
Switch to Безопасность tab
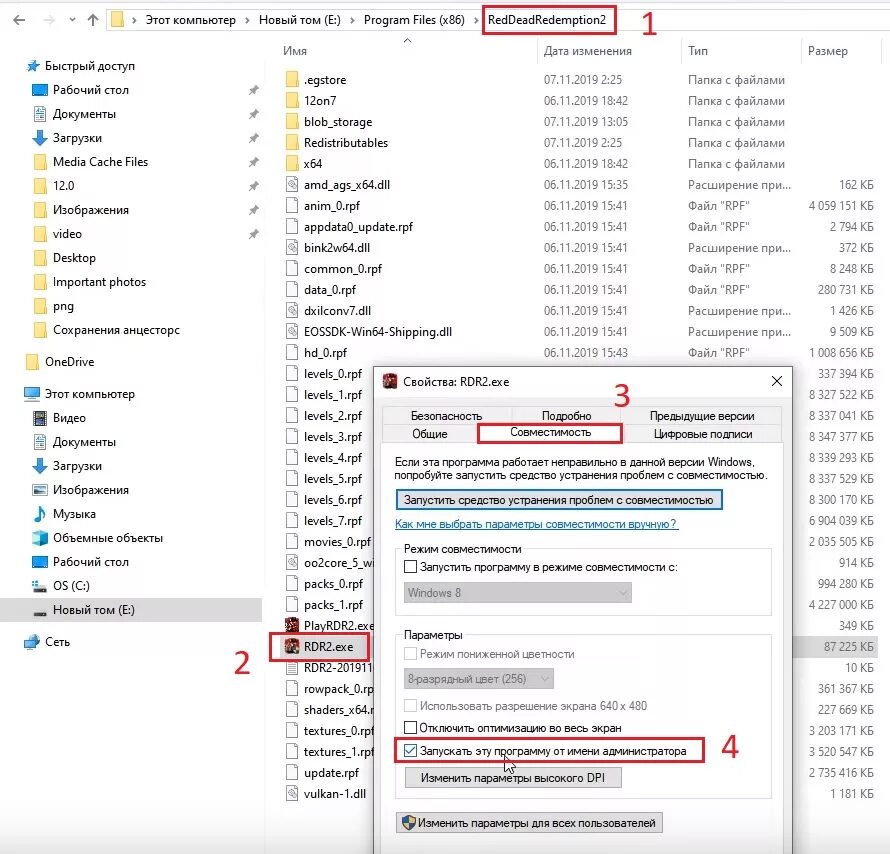click(x=447, y=416)
